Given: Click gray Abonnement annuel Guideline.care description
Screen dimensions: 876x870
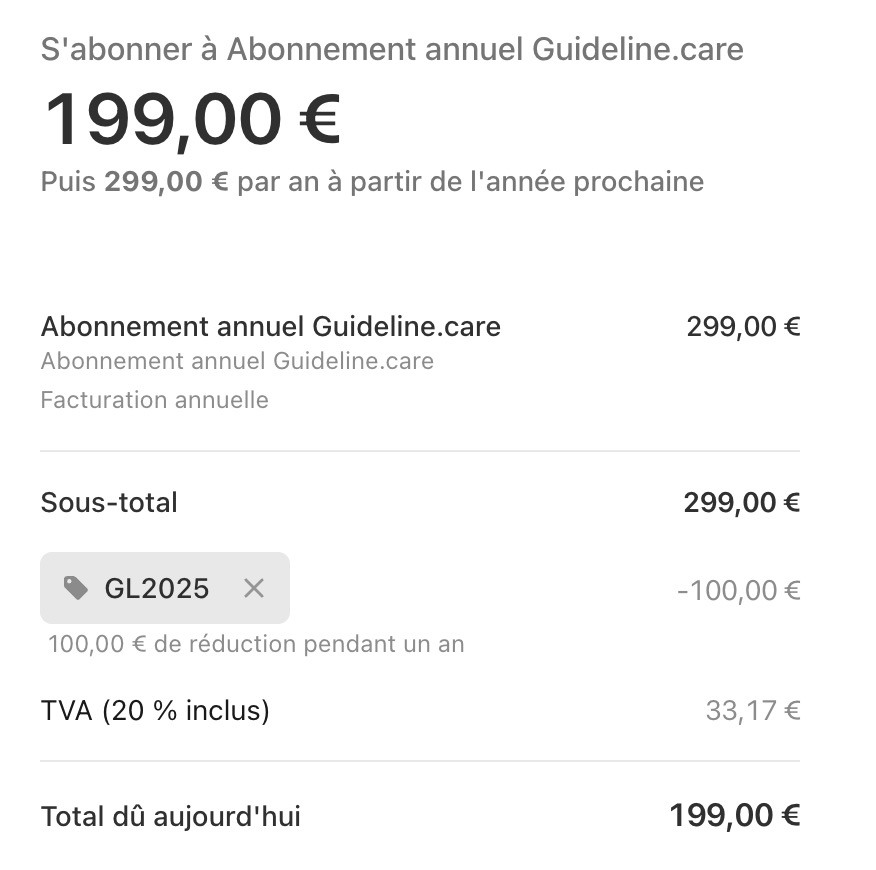Looking at the screenshot, I should [237, 361].
